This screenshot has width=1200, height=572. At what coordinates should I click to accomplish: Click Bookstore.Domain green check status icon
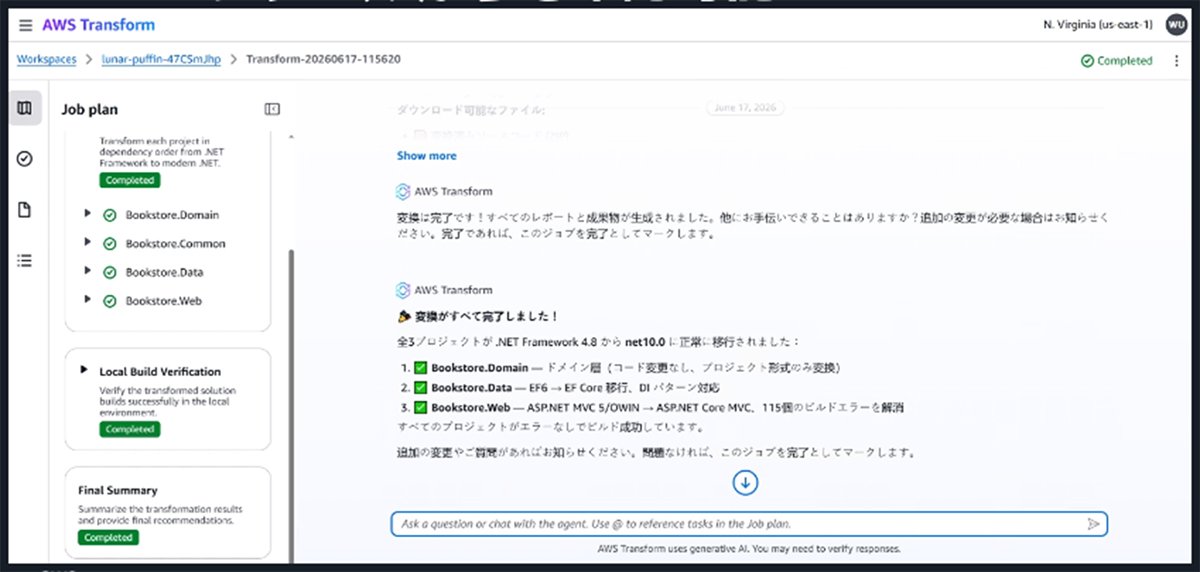tap(109, 215)
